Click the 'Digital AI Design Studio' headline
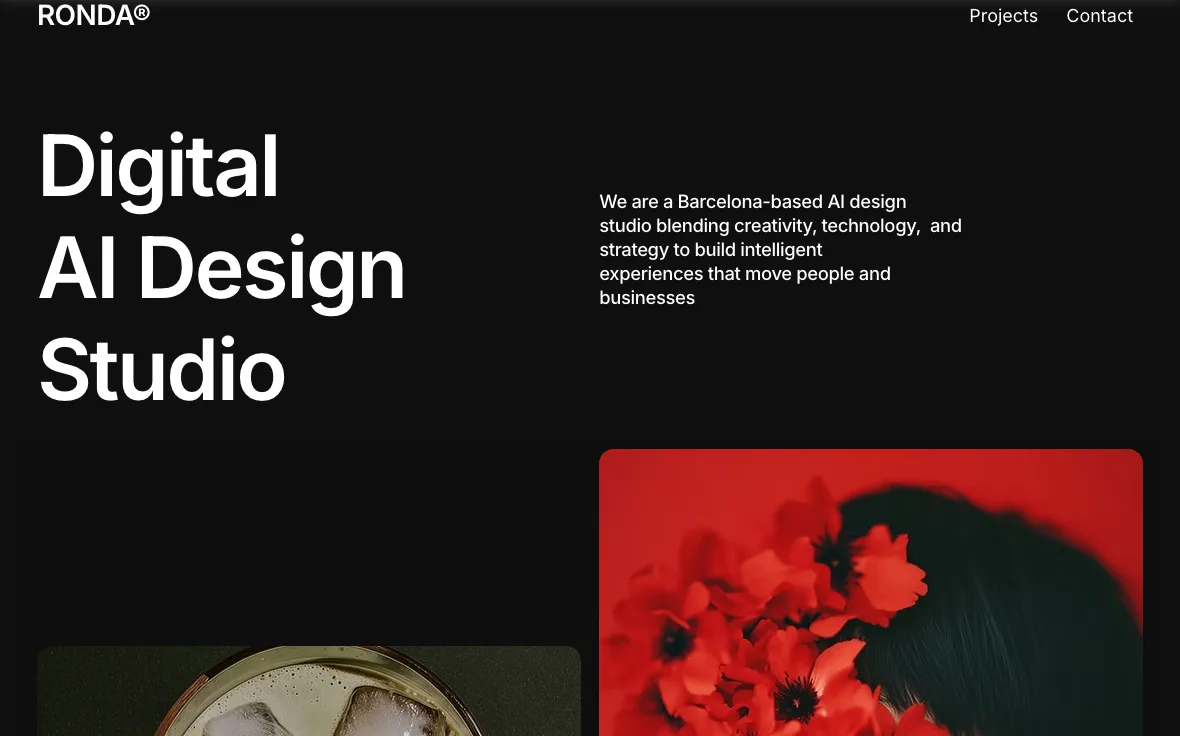This screenshot has height=736, width=1180. 222,267
